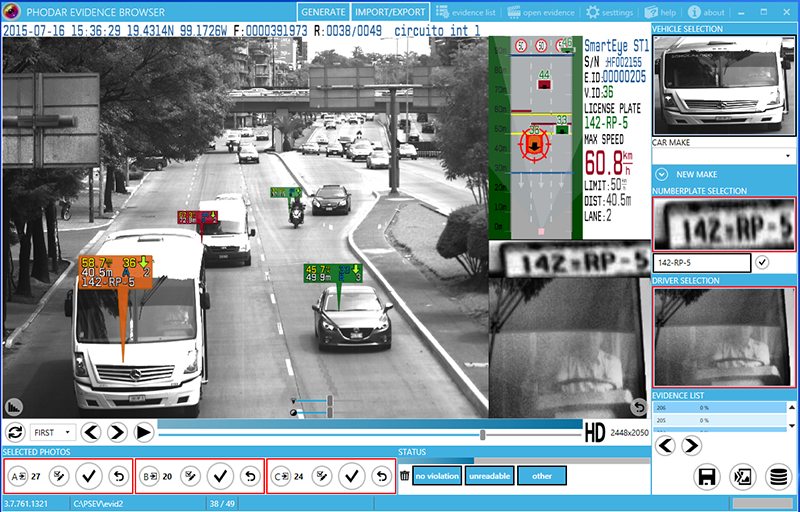Select the numberplate thumbnail image
This screenshot has width=800, height=512.
pyautogui.click(x=723, y=224)
